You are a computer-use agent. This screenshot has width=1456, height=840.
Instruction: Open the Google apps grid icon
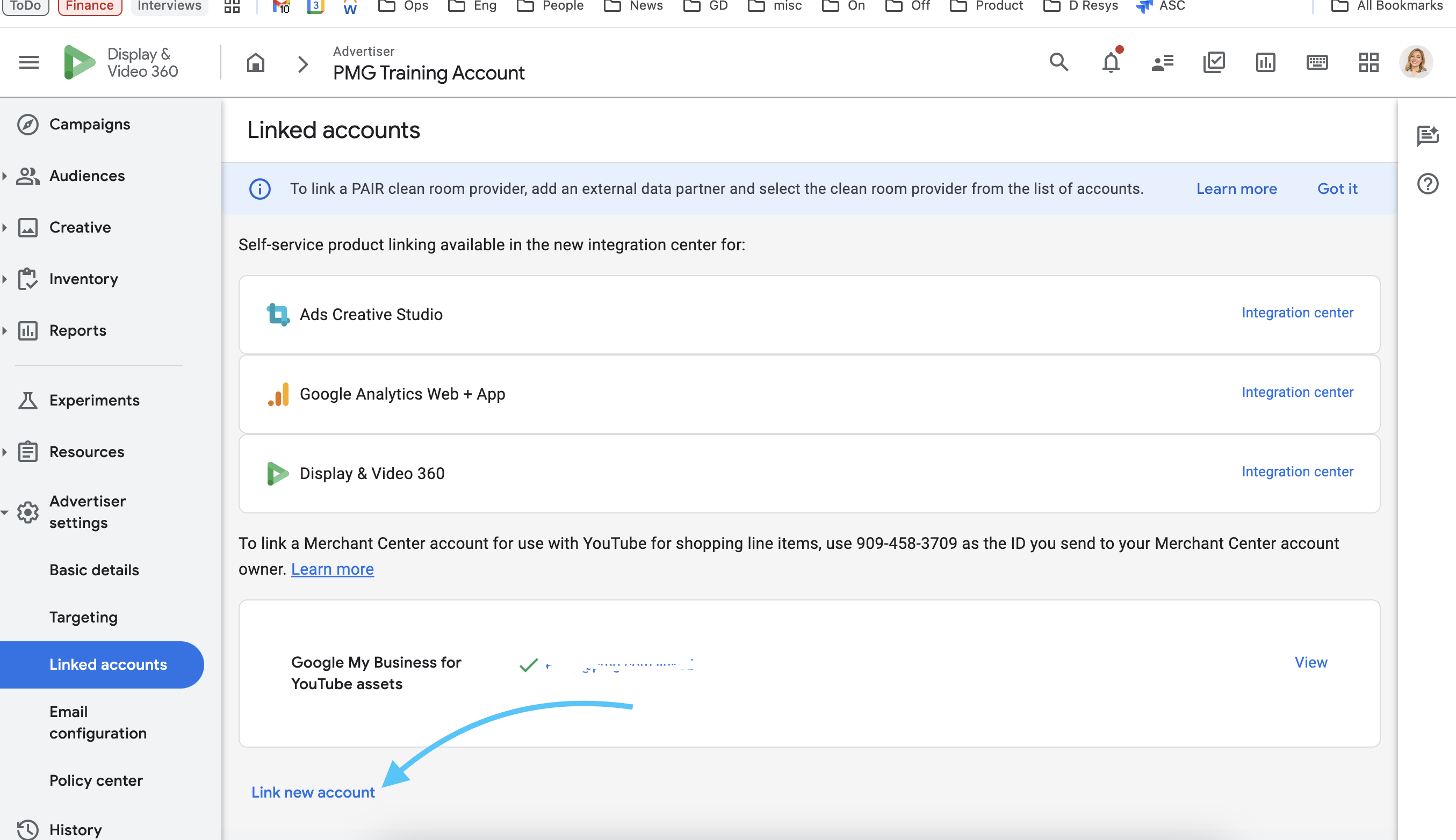click(1369, 62)
